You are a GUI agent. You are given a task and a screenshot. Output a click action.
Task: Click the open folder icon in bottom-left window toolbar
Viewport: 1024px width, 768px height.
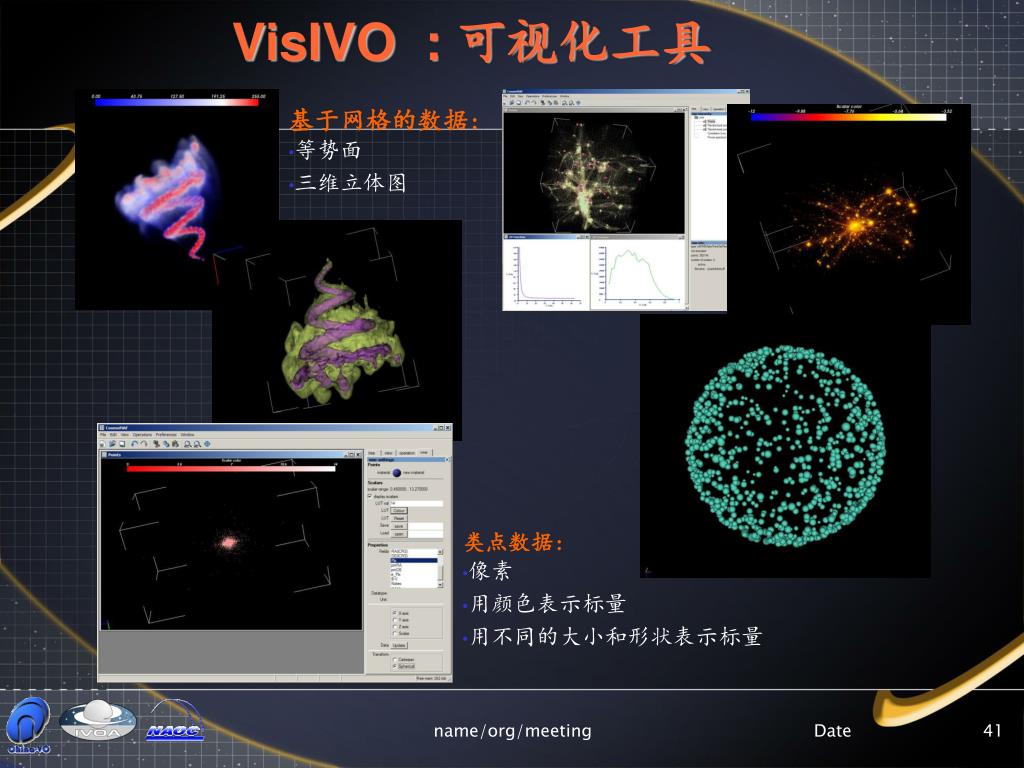tap(112, 444)
